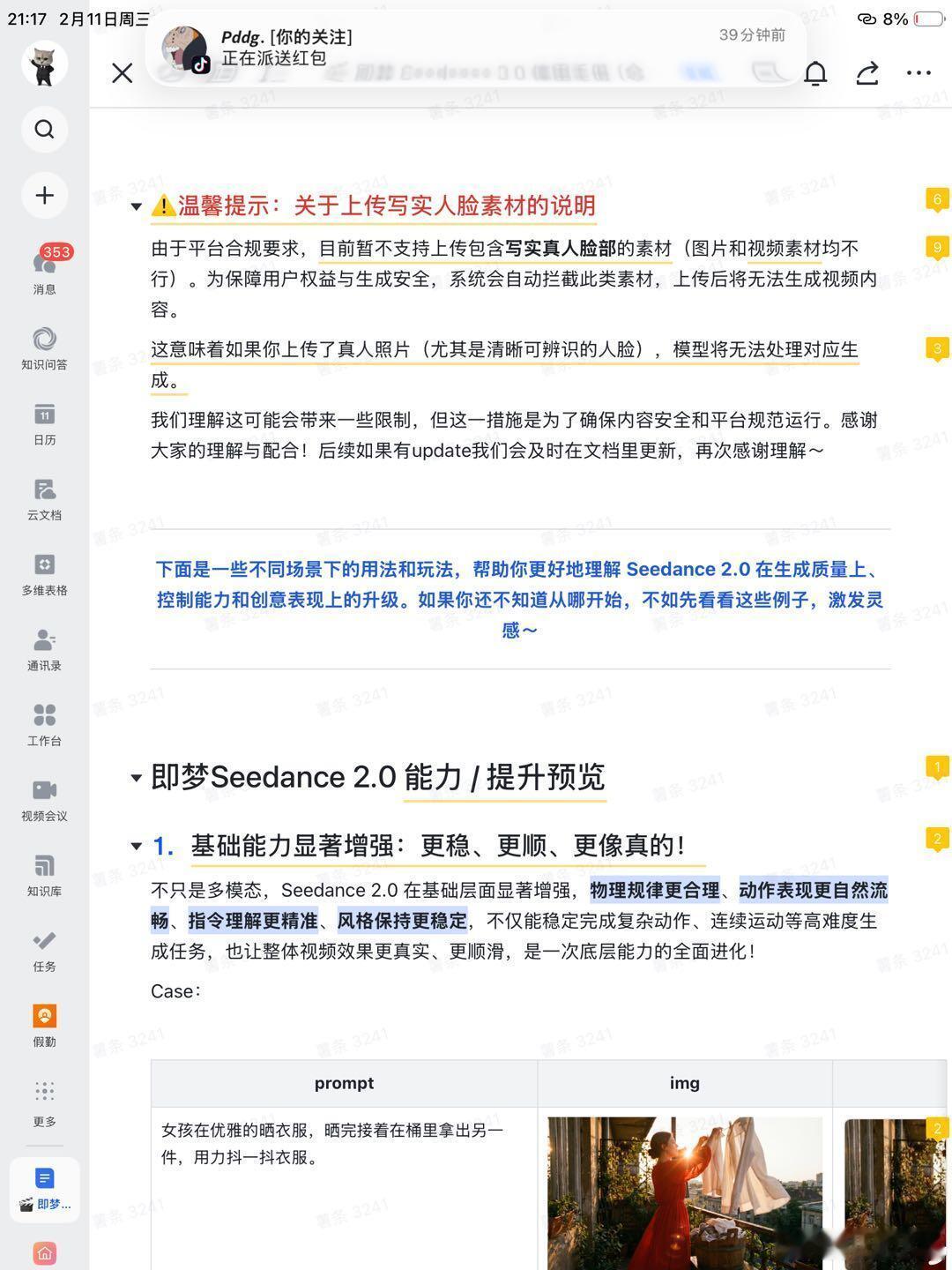Screen dimensions: 952x1270
Task: Click the 女孩在优雅的晒衣服 prompt cell
Action: pos(344,1189)
